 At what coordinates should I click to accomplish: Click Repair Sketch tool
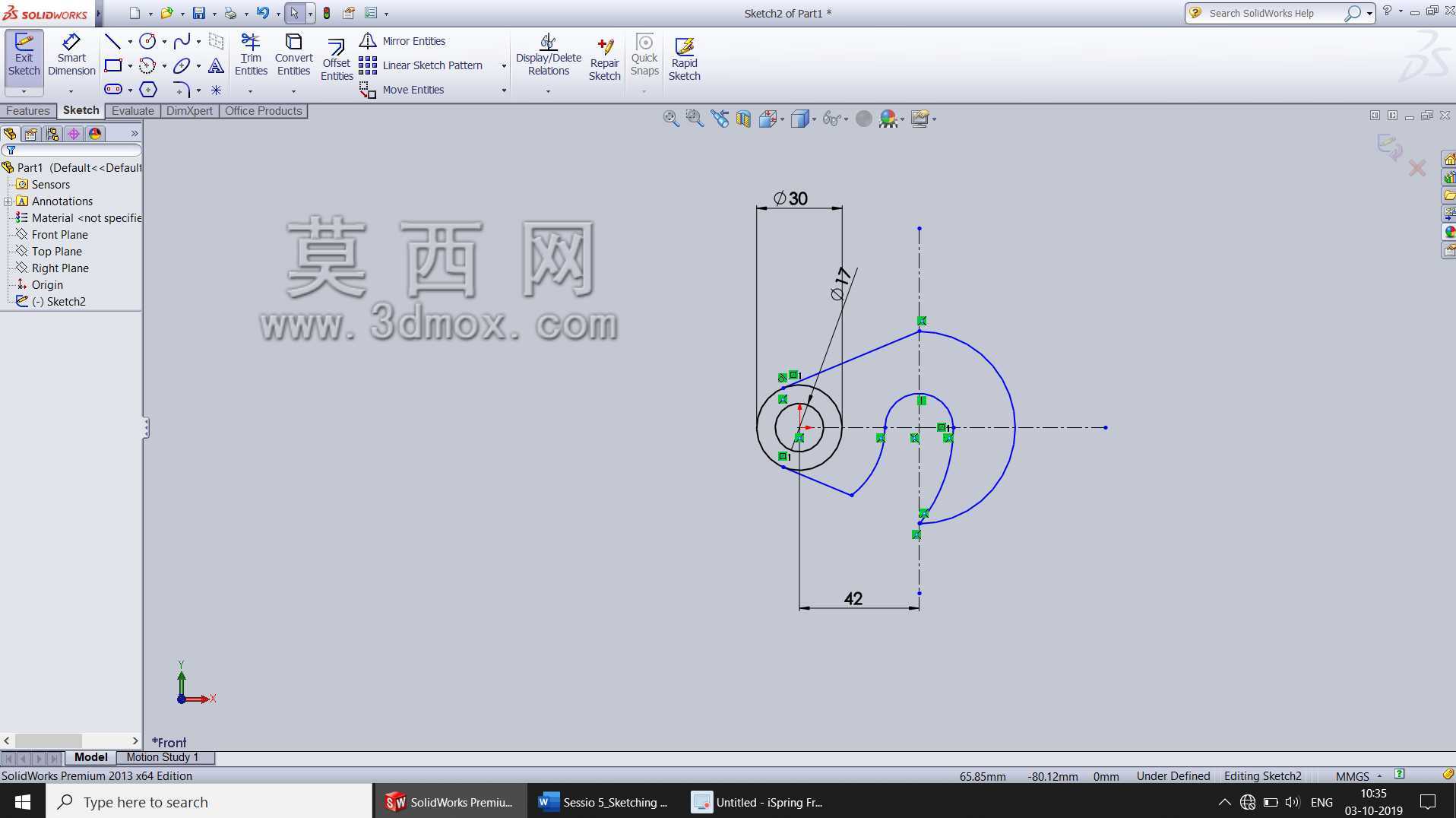point(604,59)
